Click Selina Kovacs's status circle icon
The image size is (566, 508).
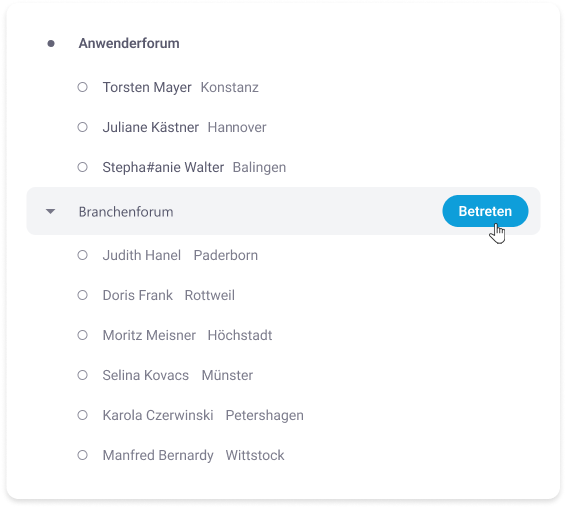83,375
